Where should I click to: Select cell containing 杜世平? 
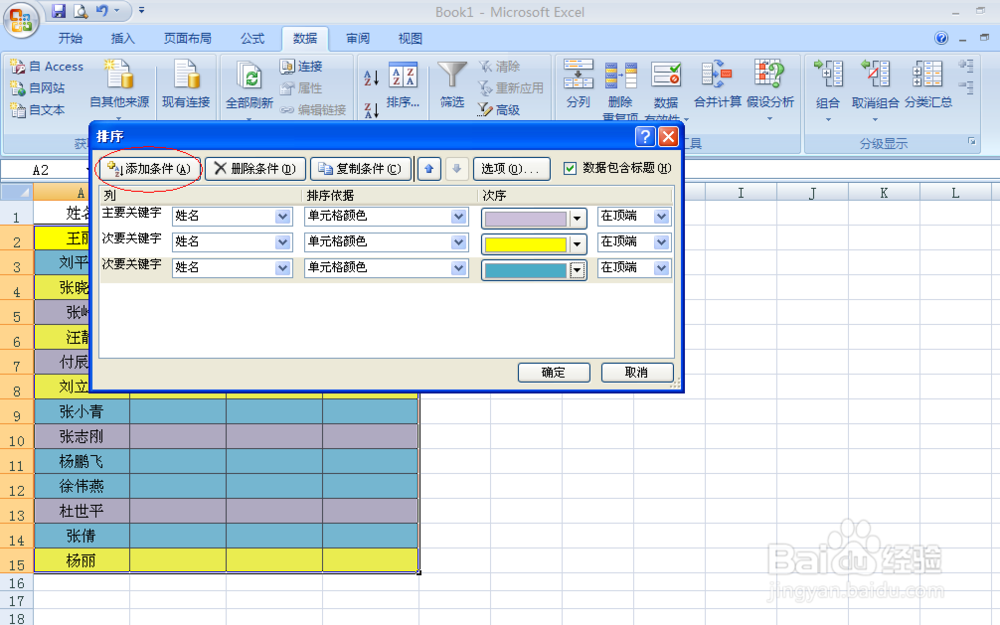pos(82,511)
